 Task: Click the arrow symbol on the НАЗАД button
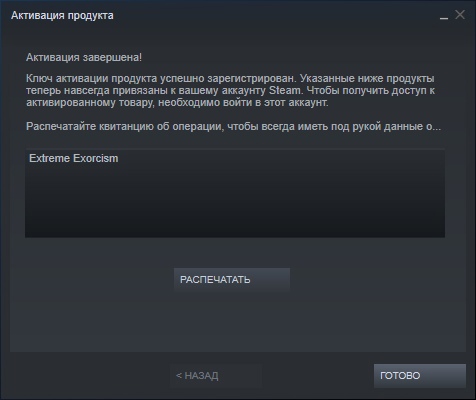pyautogui.click(x=179, y=376)
